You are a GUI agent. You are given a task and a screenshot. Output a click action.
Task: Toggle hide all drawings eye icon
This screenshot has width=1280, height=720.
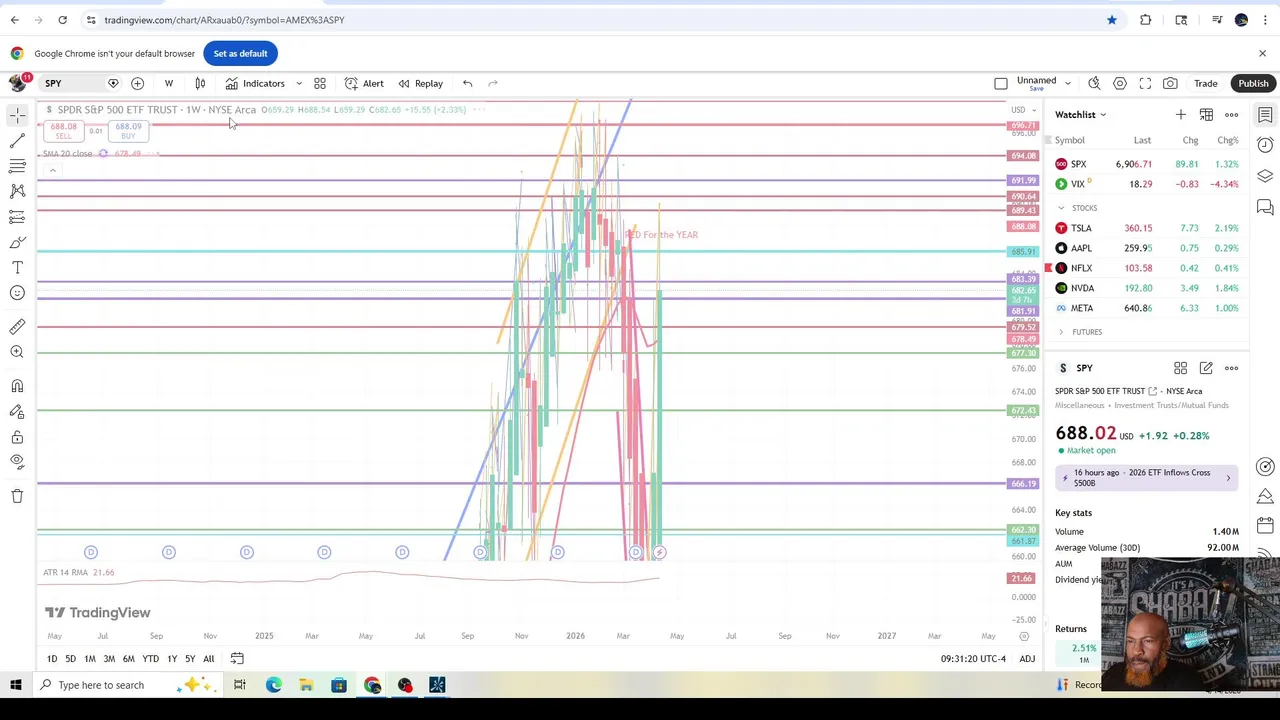point(17,462)
